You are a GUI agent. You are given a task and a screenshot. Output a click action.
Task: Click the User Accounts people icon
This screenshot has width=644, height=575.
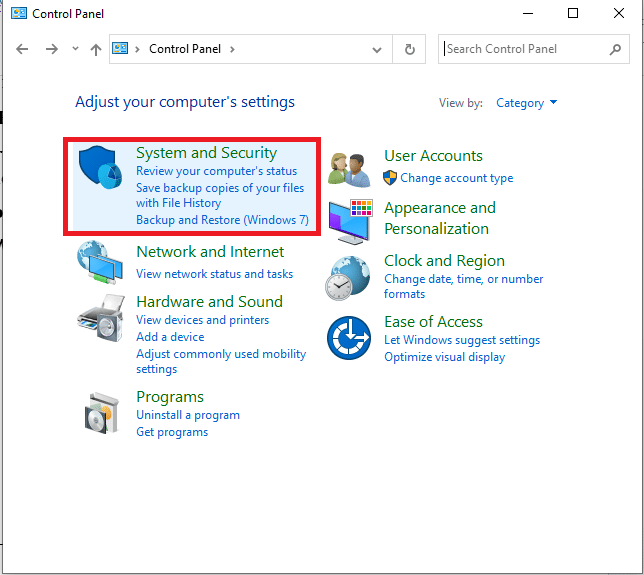tap(349, 169)
